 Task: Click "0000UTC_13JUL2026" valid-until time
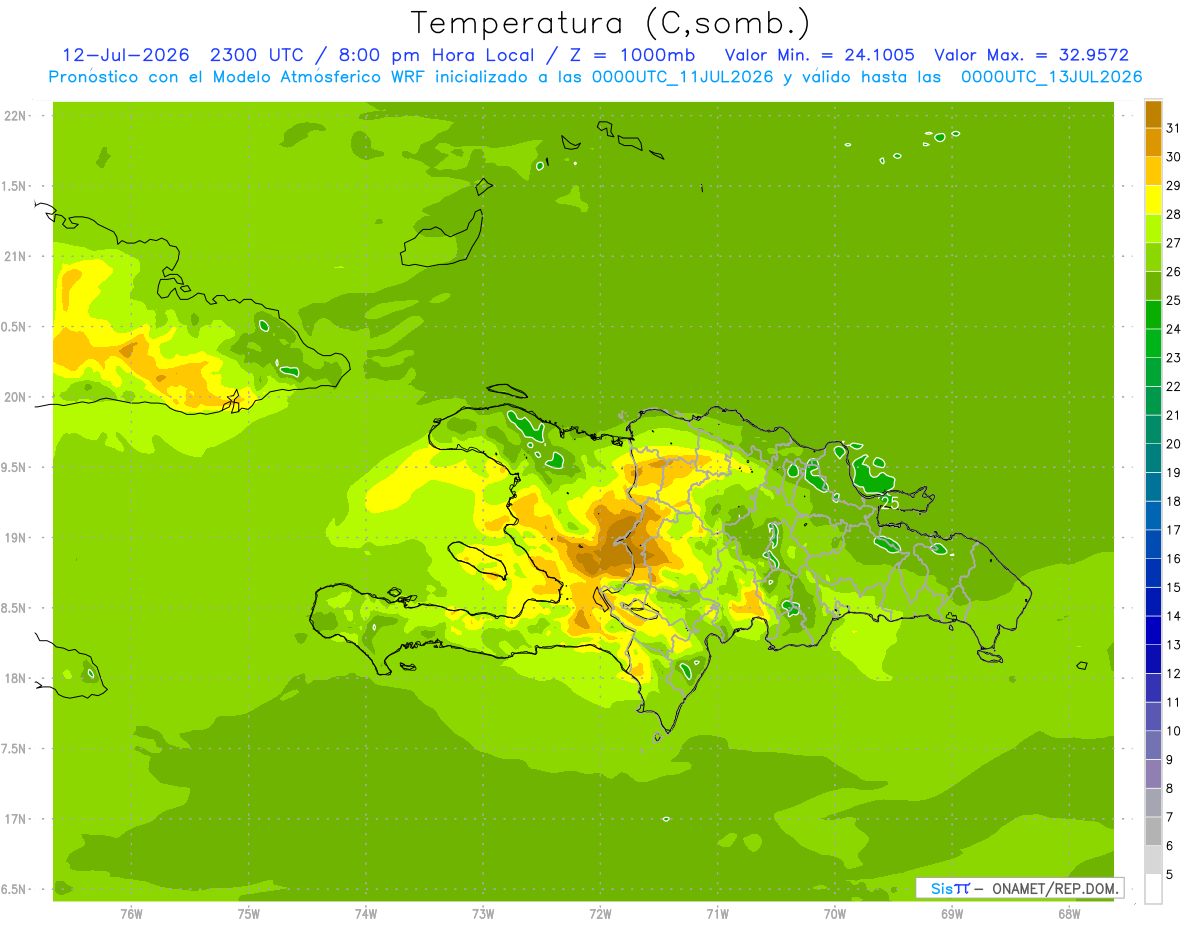coord(1051,77)
